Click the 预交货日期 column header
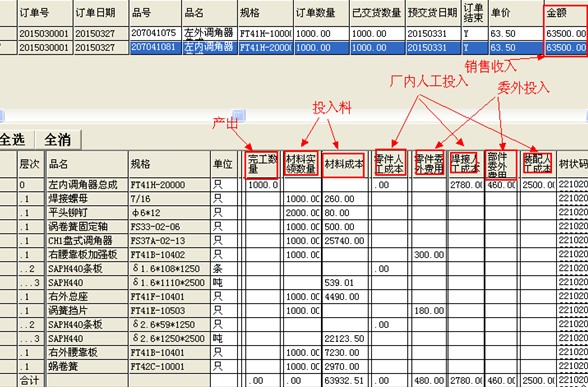Image resolution: width=588 pixels, height=387 pixels. click(x=433, y=13)
